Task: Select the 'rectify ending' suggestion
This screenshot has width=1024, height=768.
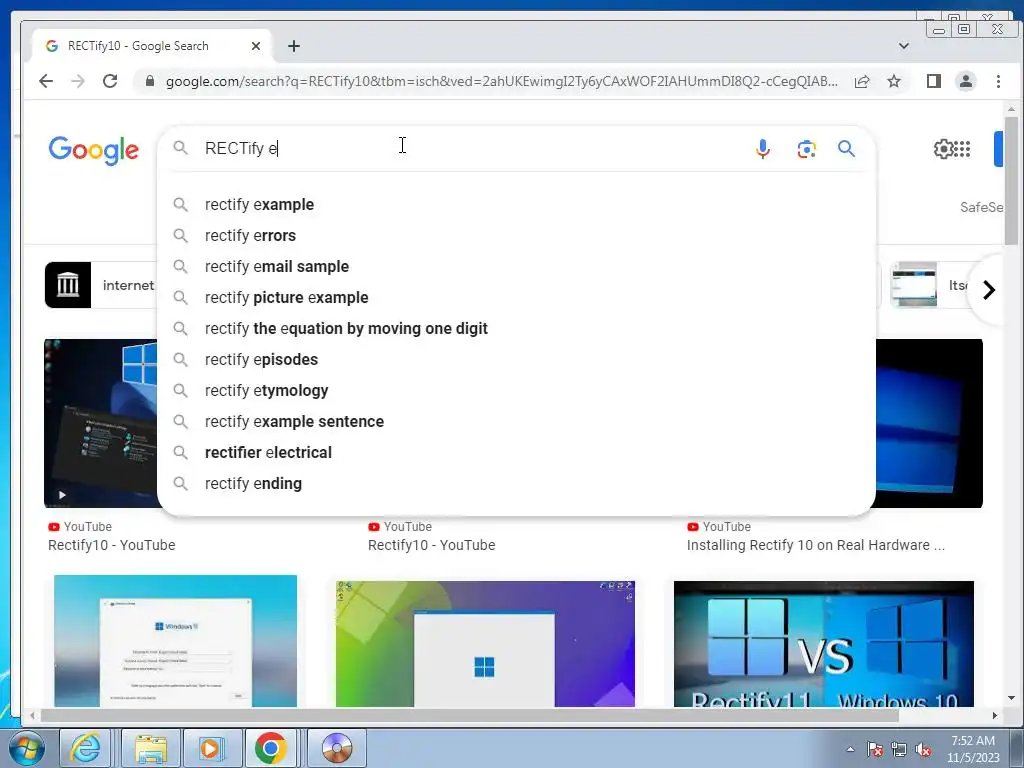Action: [516, 484]
